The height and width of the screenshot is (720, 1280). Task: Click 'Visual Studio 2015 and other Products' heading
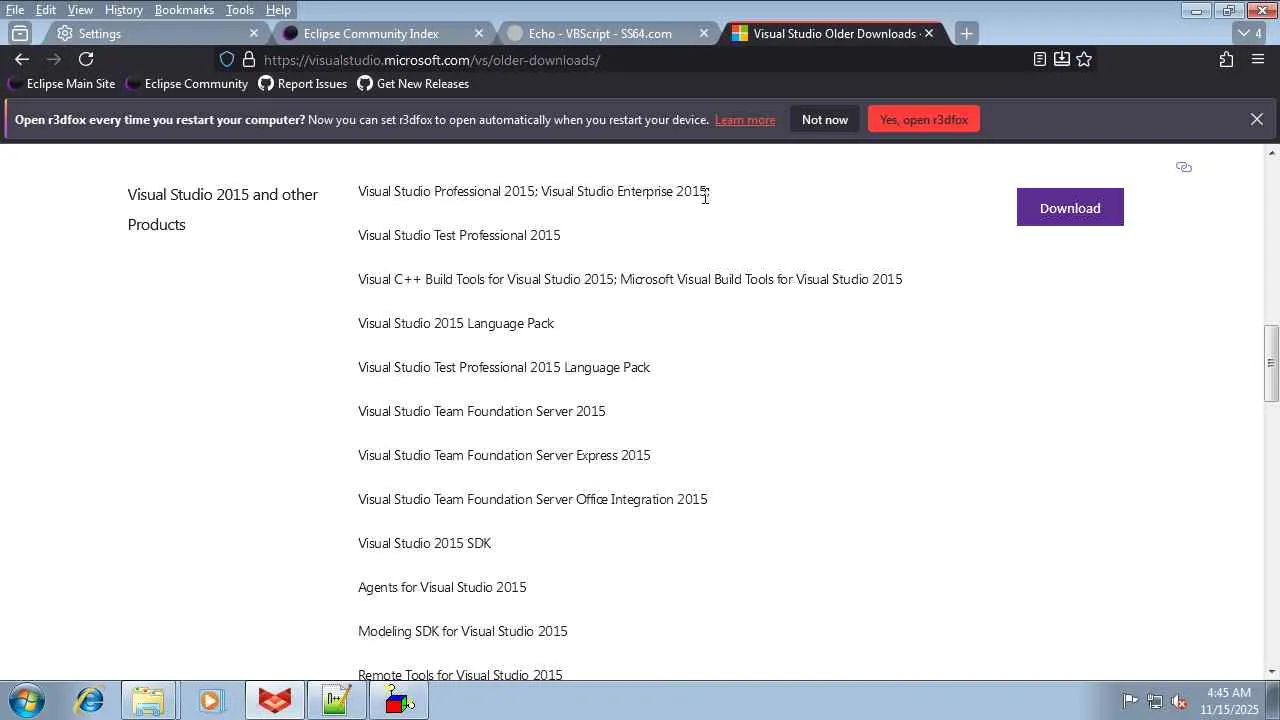(223, 209)
